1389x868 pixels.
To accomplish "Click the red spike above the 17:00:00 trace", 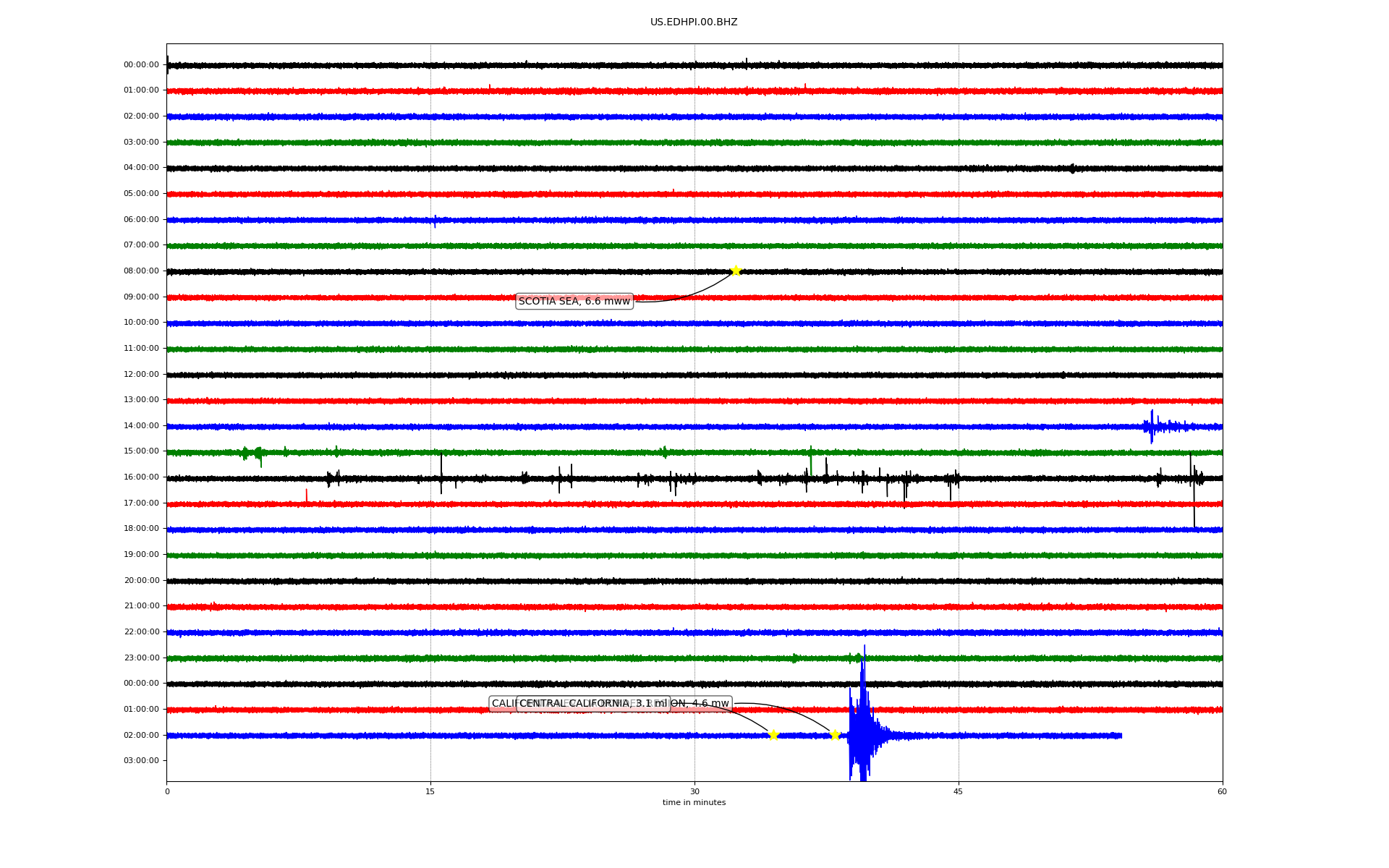I will click(306, 495).
